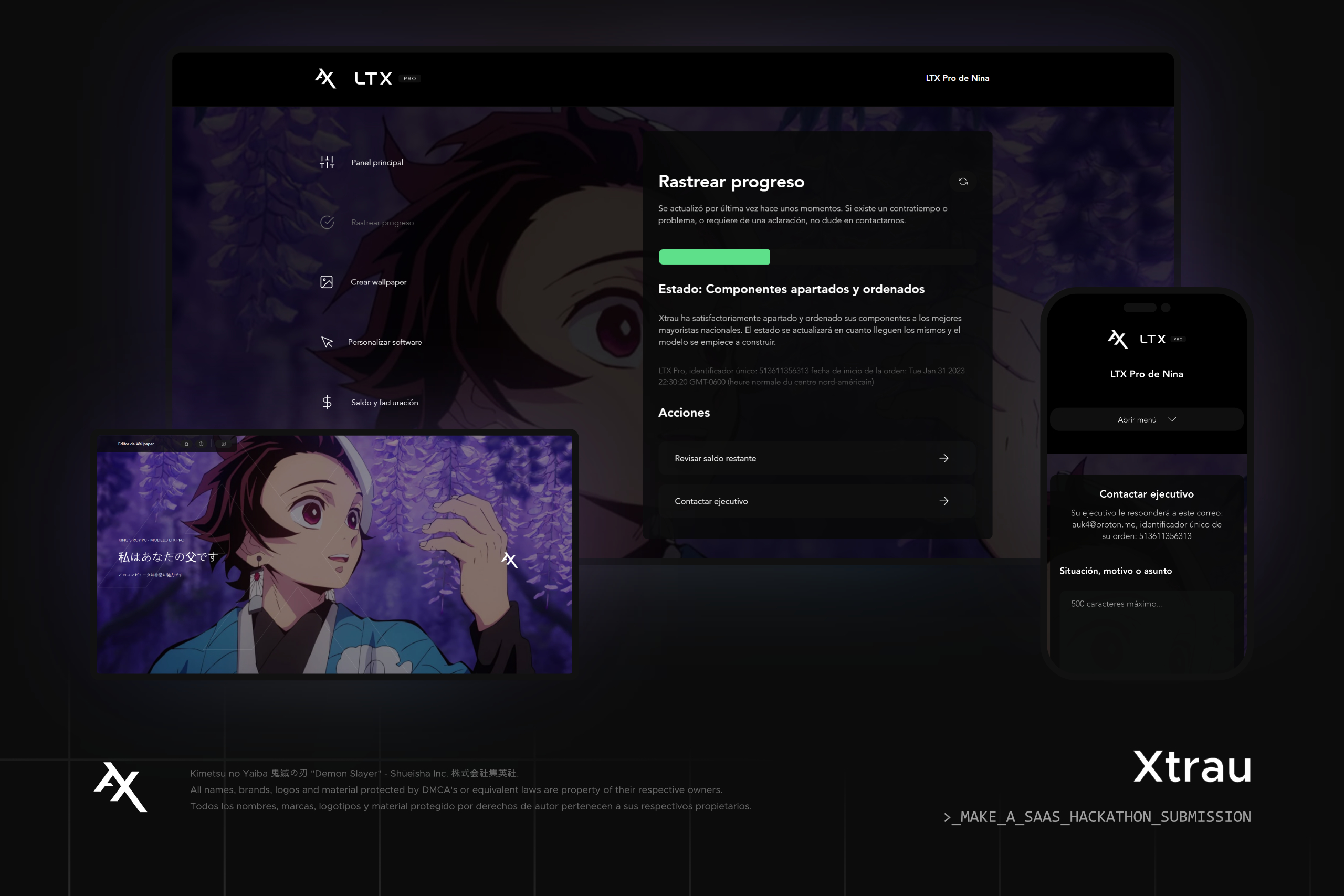This screenshot has height=896, width=1344.
Task: Select Personalizar software in sidebar
Action: (385, 342)
